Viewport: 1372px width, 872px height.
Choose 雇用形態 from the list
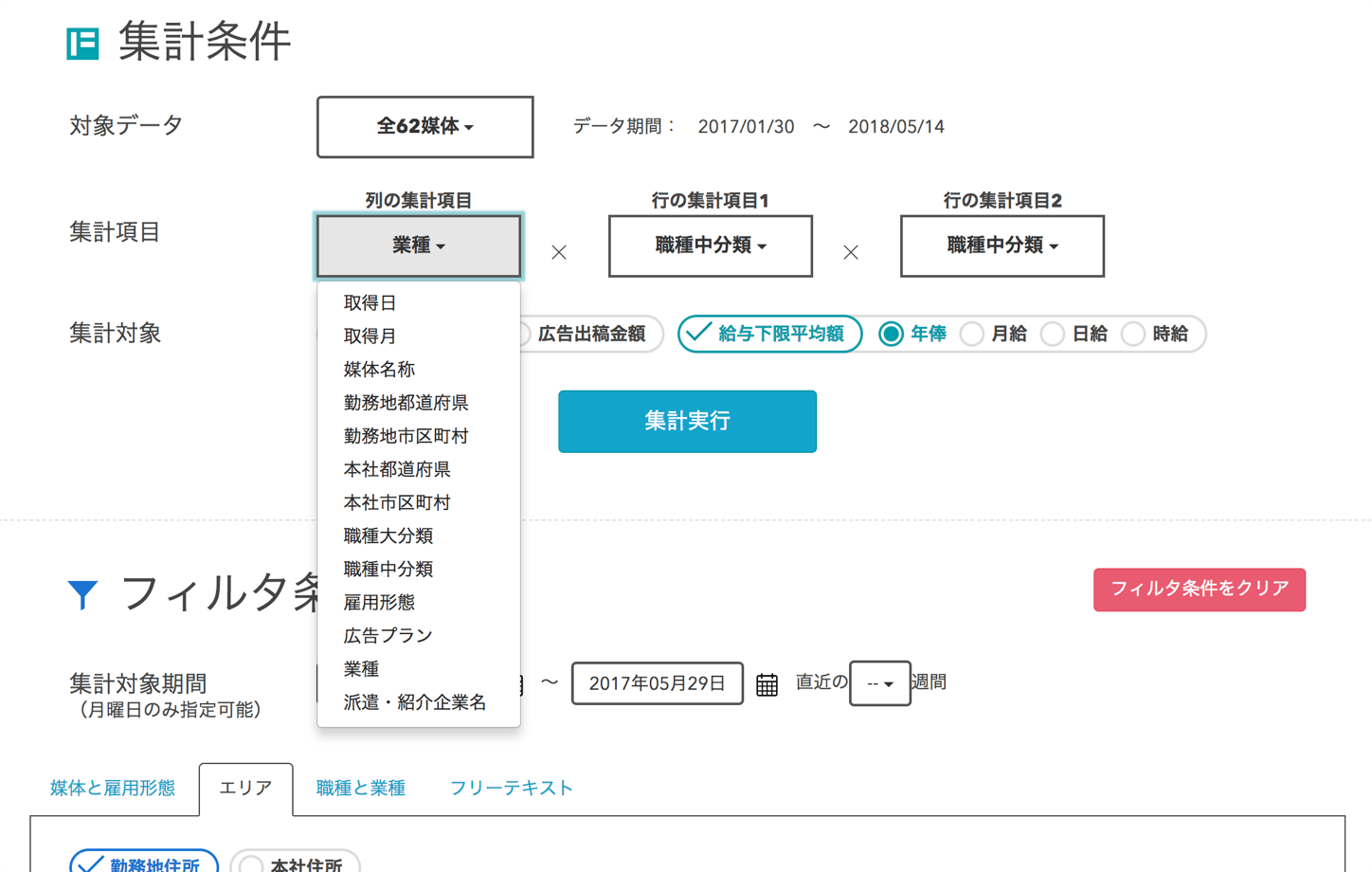click(x=419, y=602)
